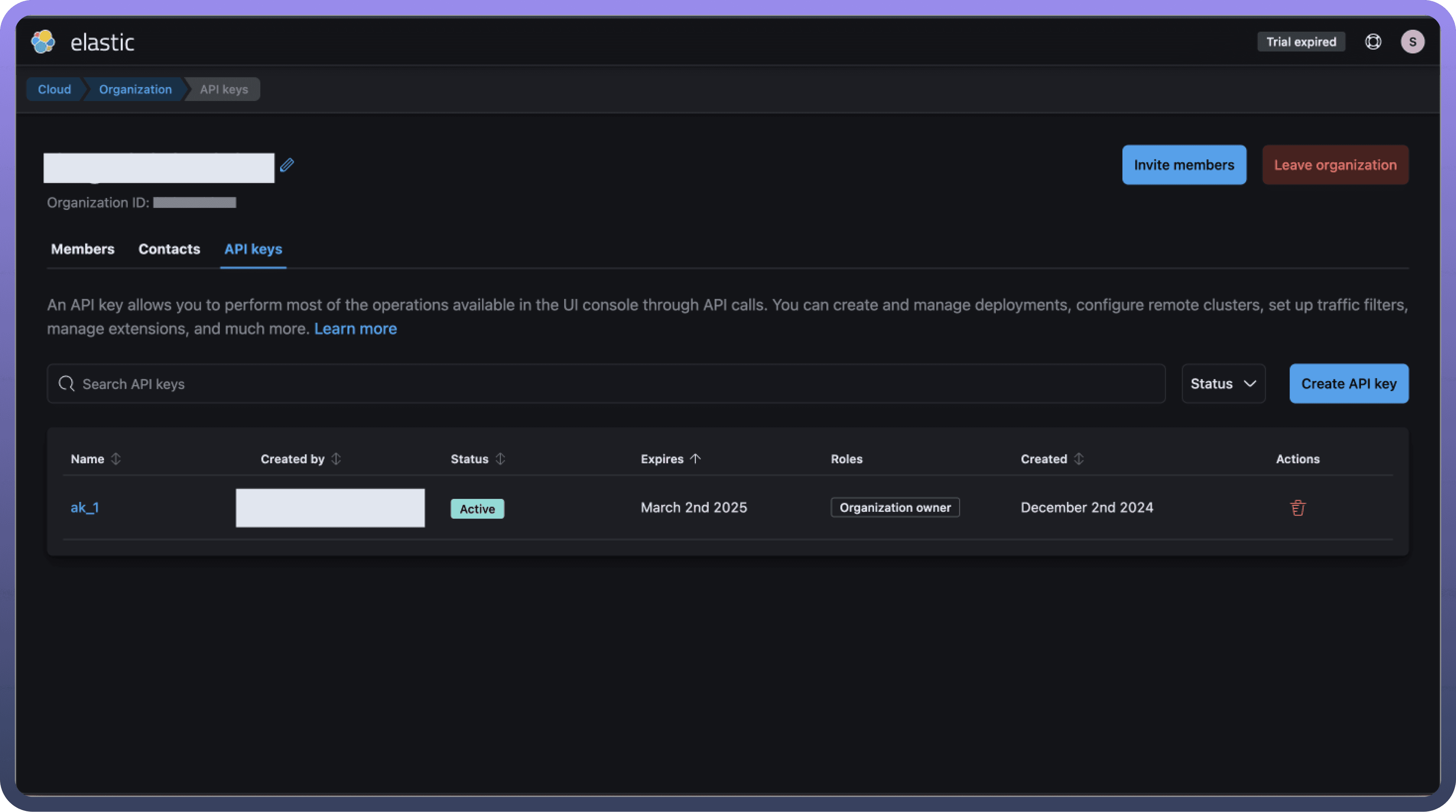Open the help lifebuoy icon

point(1373,42)
